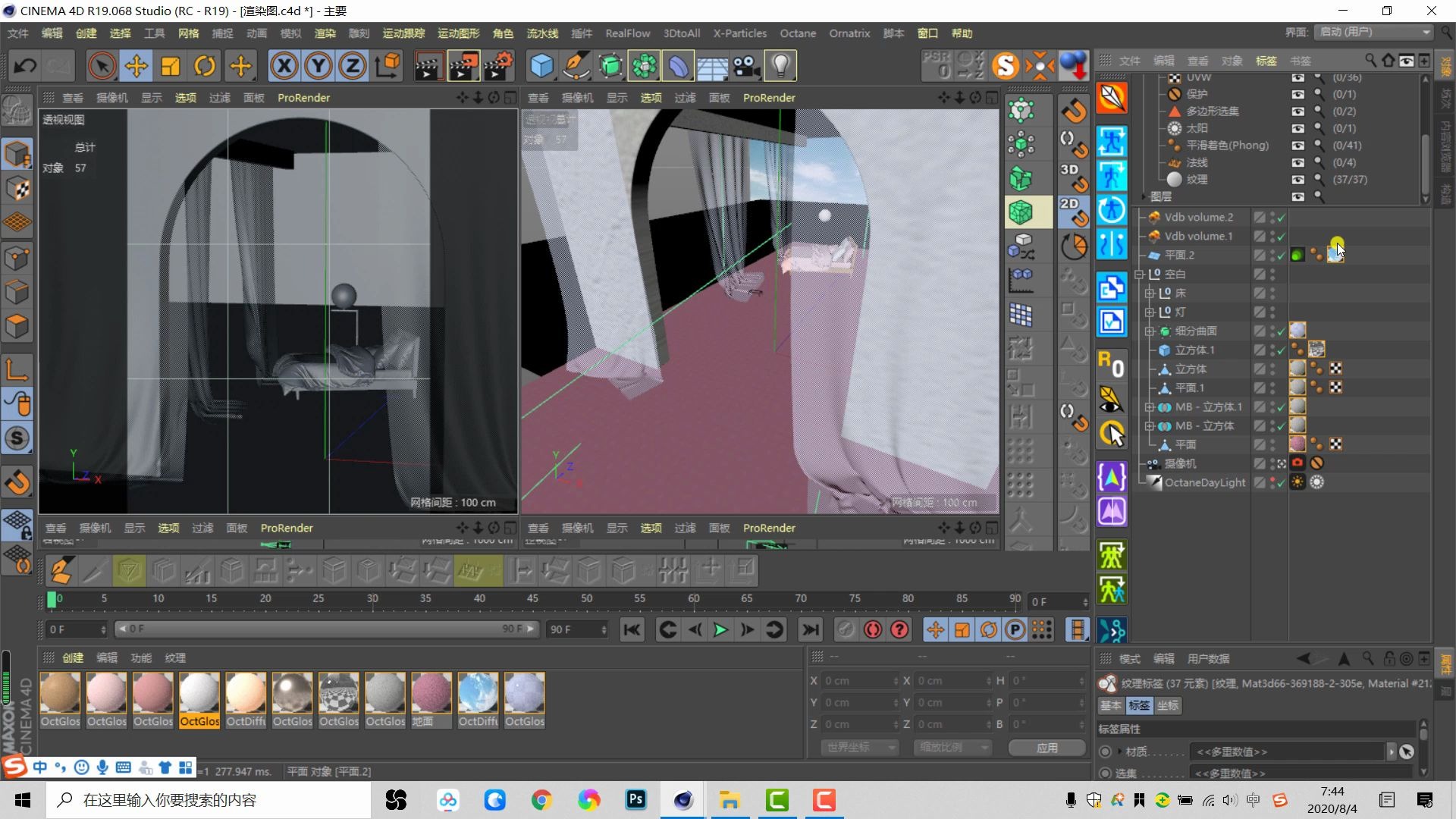1456x819 pixels.
Task: Open the Octane menu in menu bar
Action: pyautogui.click(x=798, y=33)
